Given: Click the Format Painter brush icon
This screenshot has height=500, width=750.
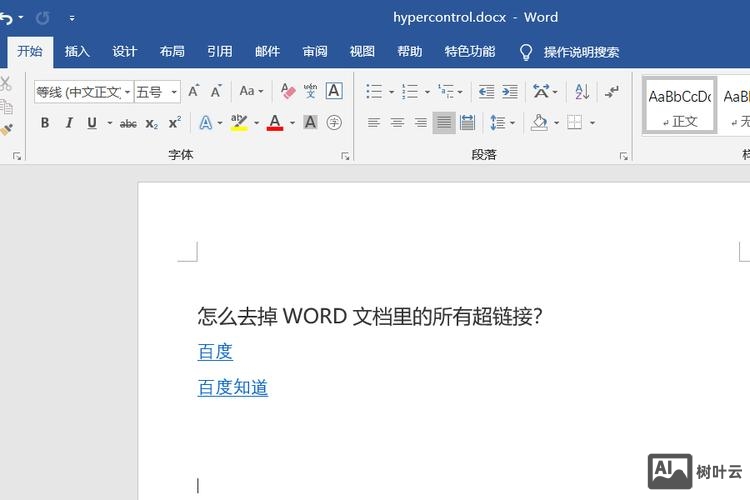Looking at the screenshot, I should 6,130.
